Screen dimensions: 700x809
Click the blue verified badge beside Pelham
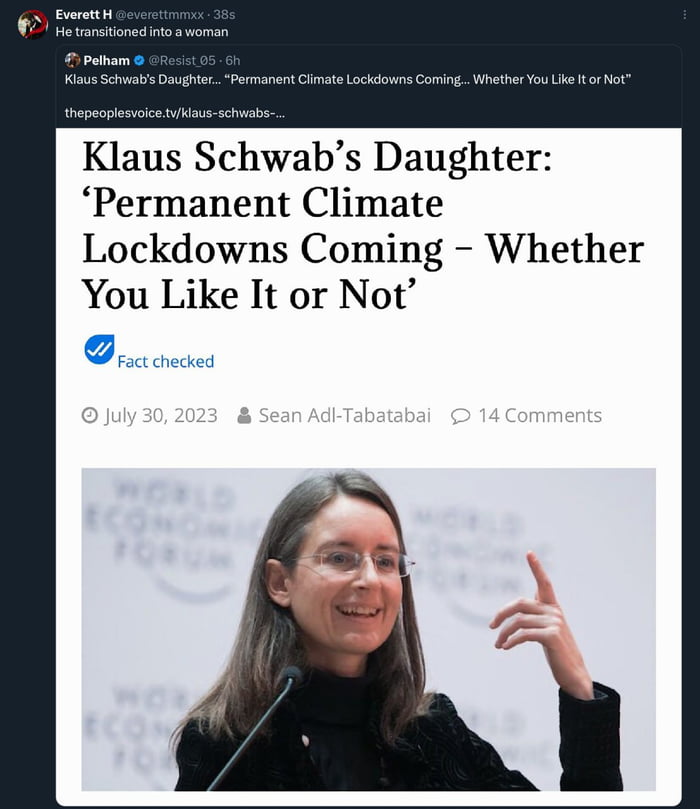140,59
